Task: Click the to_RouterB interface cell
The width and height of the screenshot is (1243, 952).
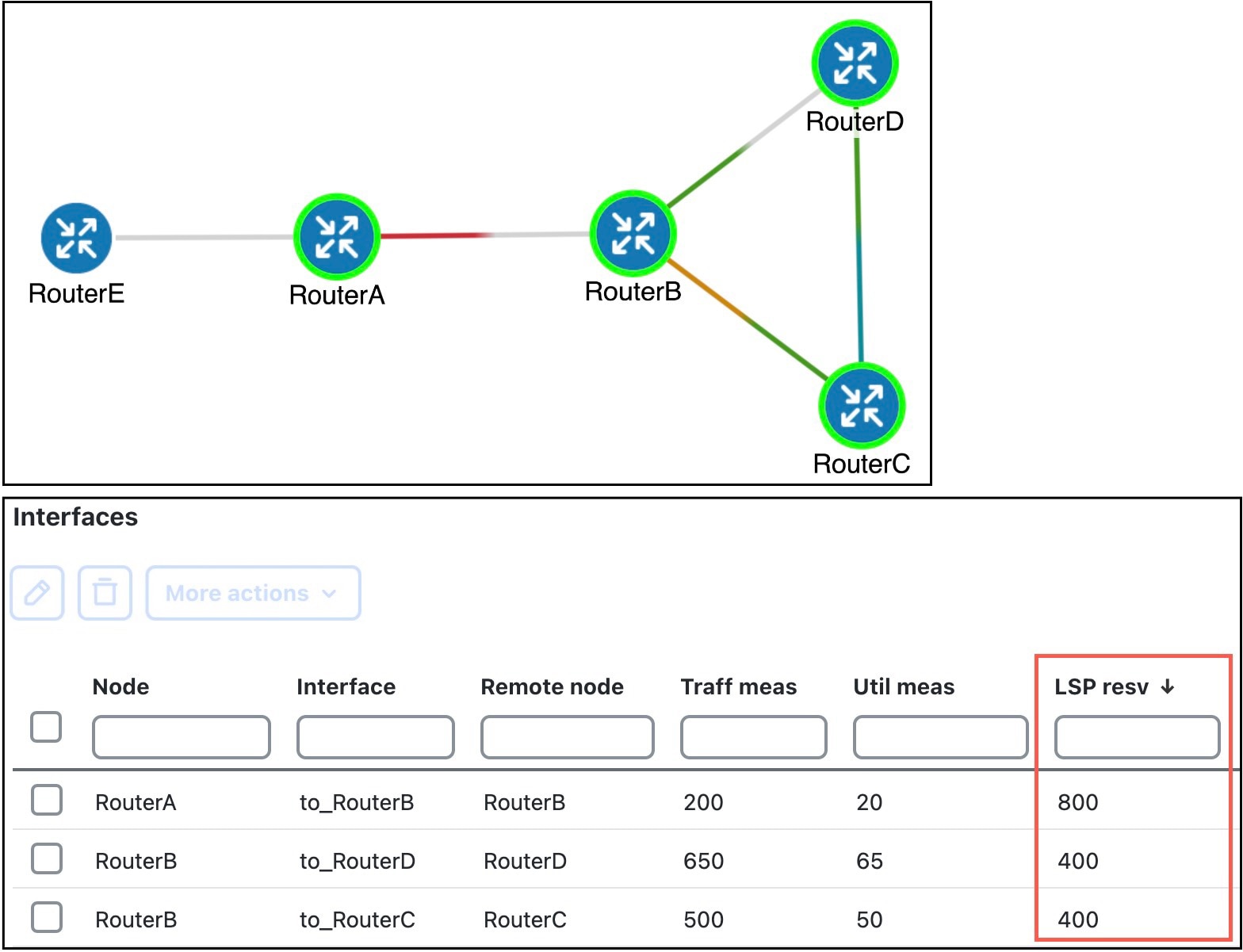Action: pyautogui.click(x=357, y=802)
